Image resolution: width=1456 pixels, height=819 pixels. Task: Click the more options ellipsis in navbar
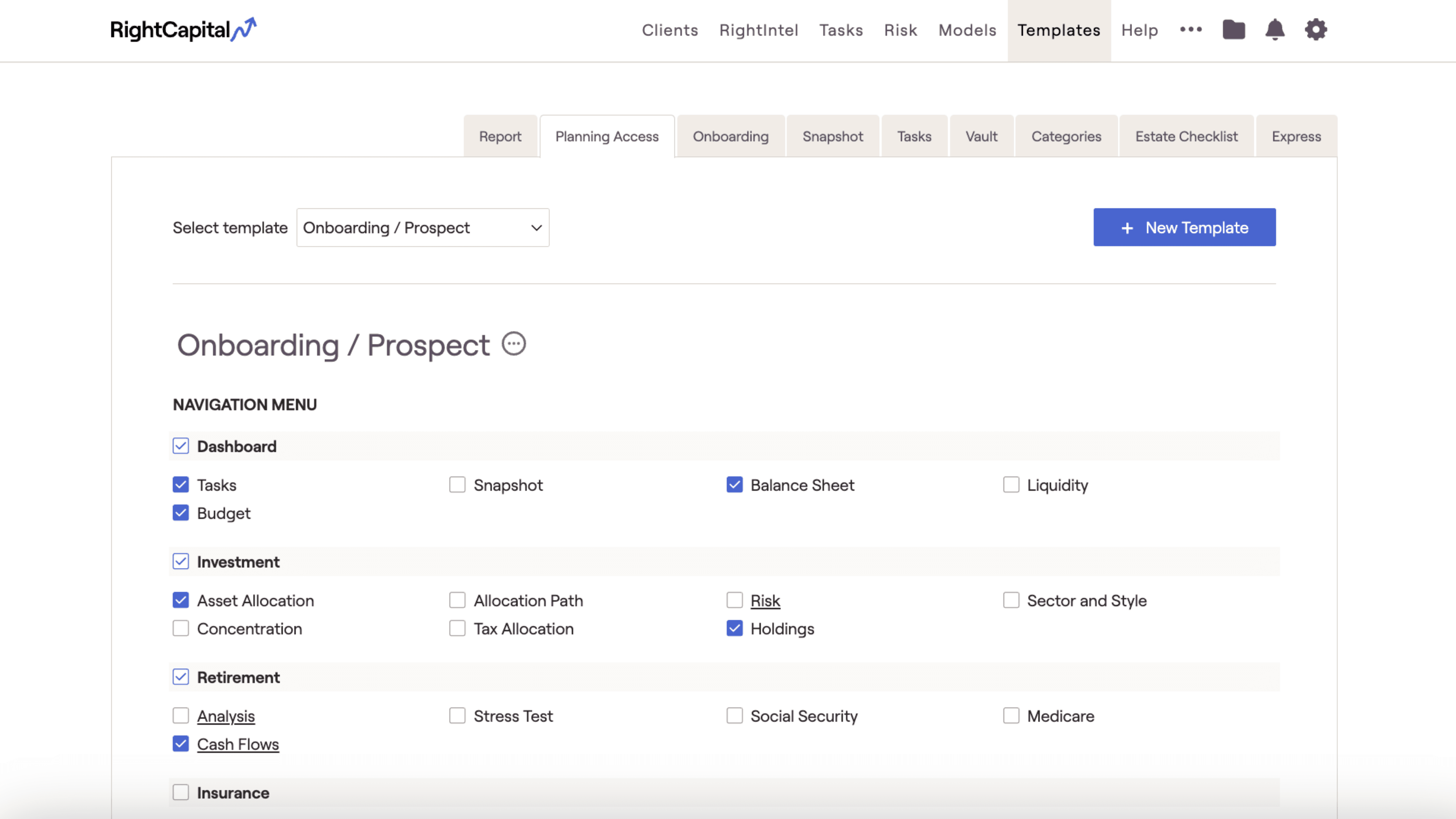point(1191,30)
